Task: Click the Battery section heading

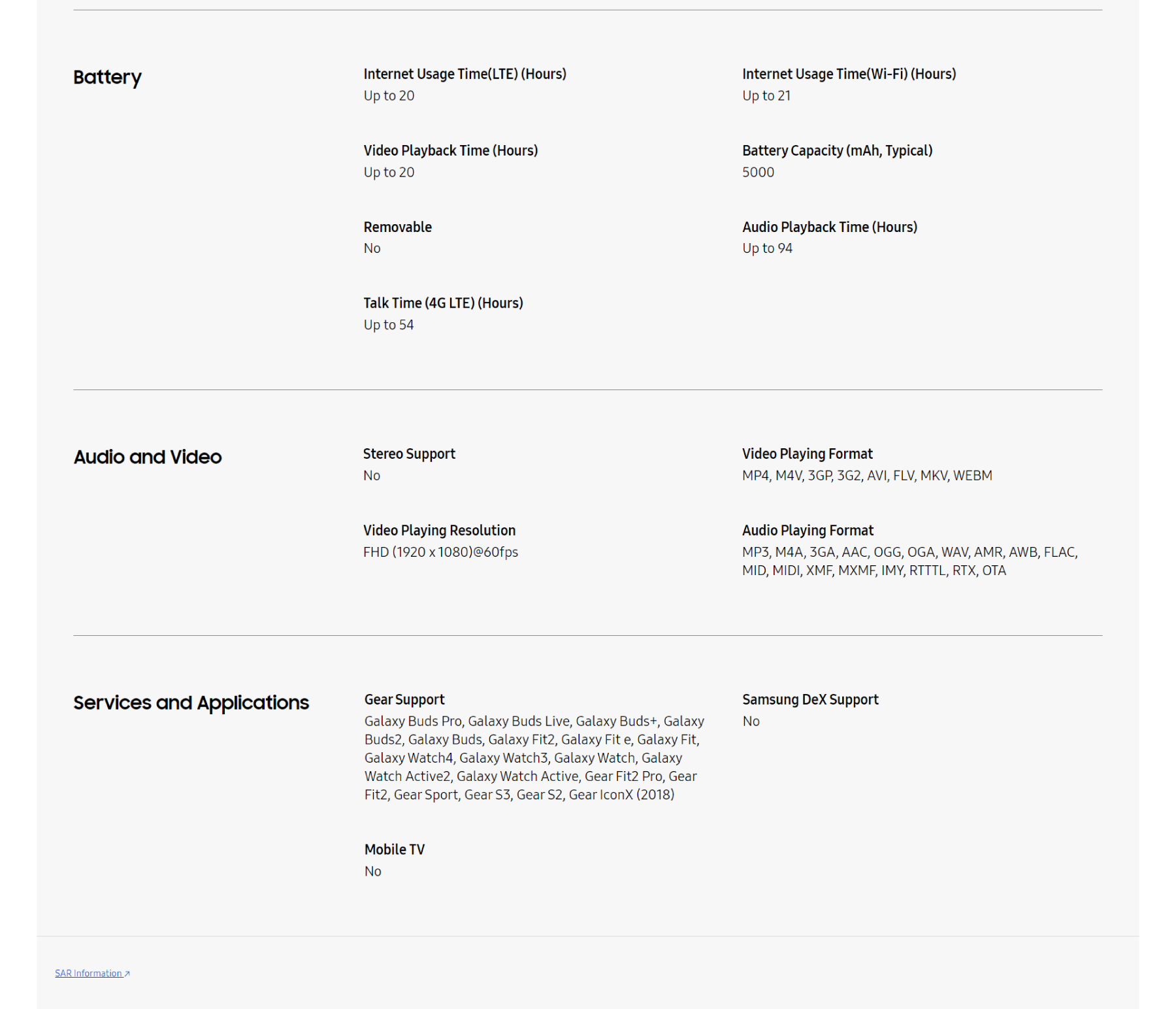Action: pos(107,77)
